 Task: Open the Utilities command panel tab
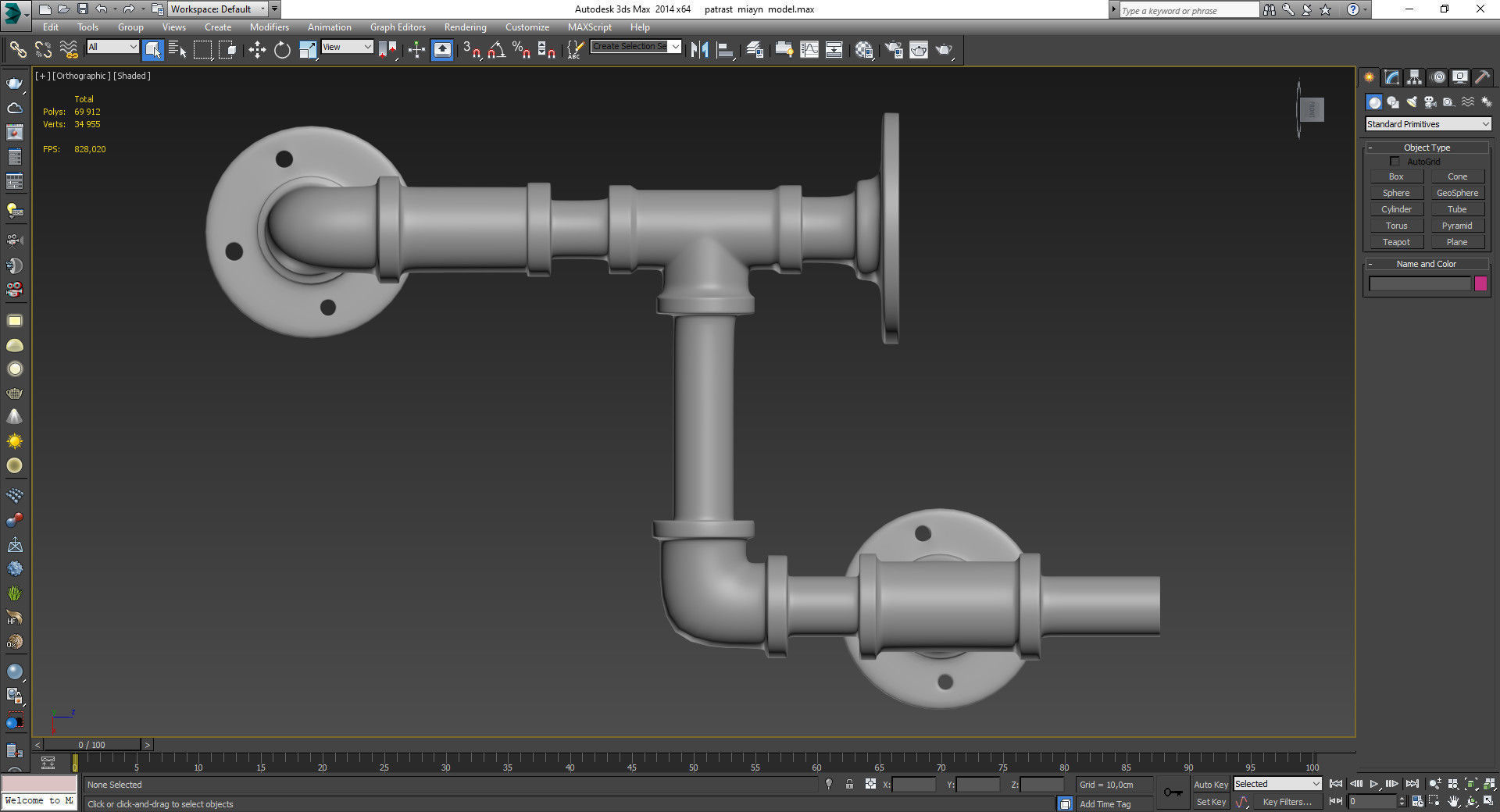1483,77
